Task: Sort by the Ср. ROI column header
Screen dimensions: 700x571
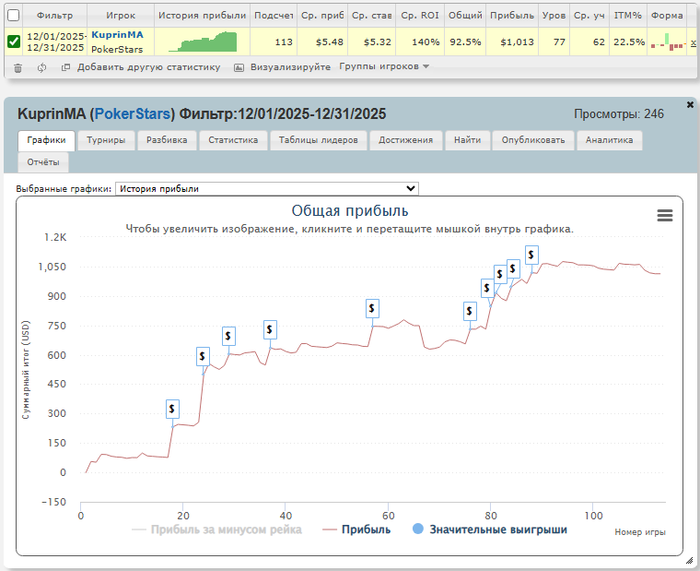Action: (x=420, y=16)
